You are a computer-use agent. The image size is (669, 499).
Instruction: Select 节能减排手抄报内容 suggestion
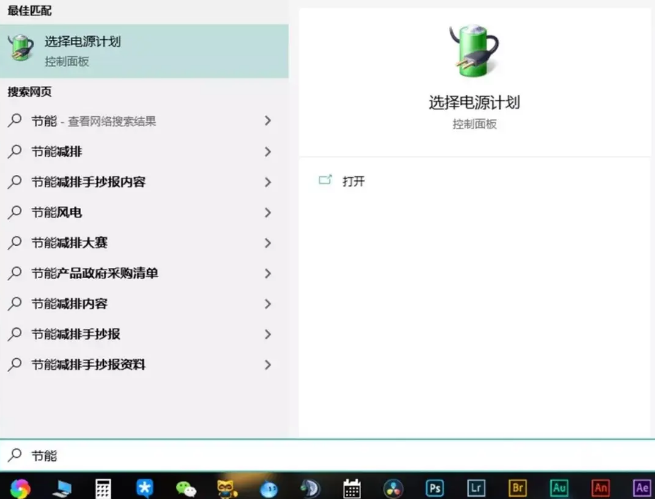(x=144, y=182)
